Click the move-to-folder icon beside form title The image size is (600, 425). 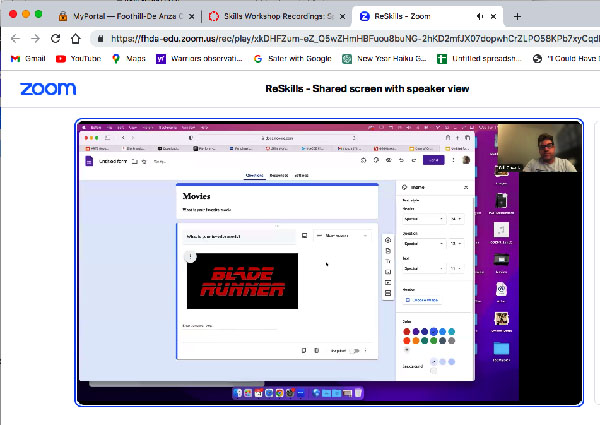[x=134, y=161]
